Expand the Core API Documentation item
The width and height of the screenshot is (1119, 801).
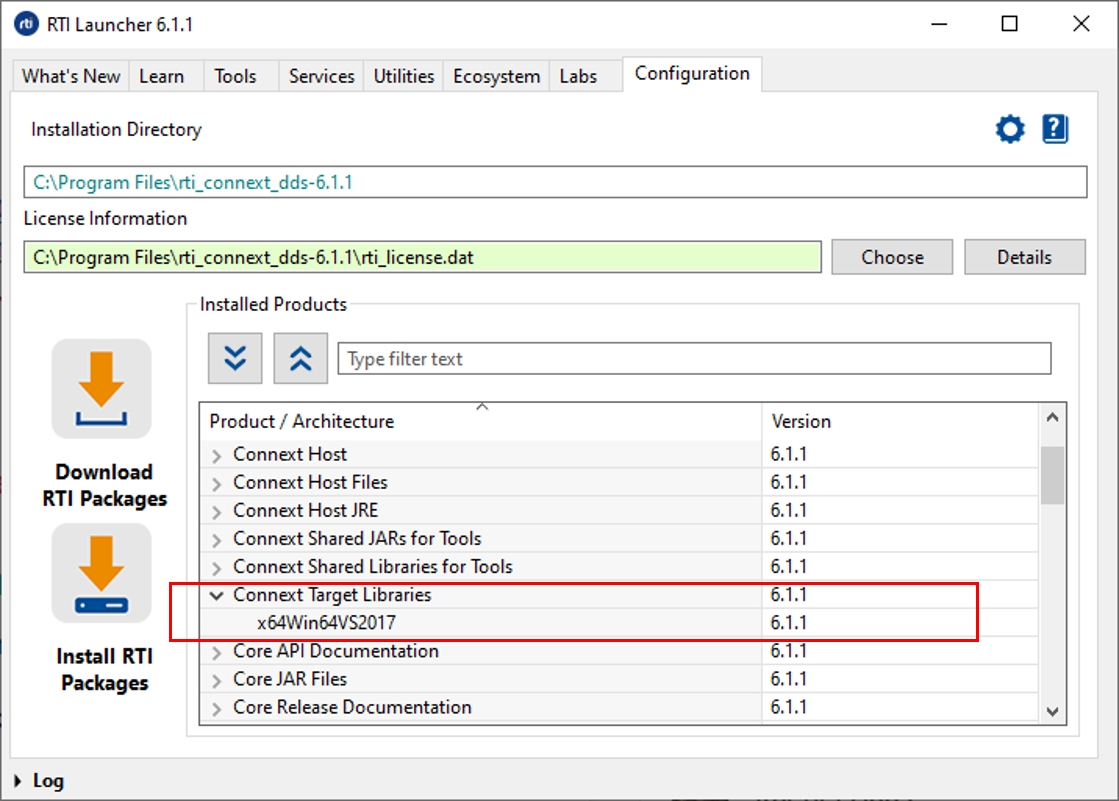coord(217,652)
